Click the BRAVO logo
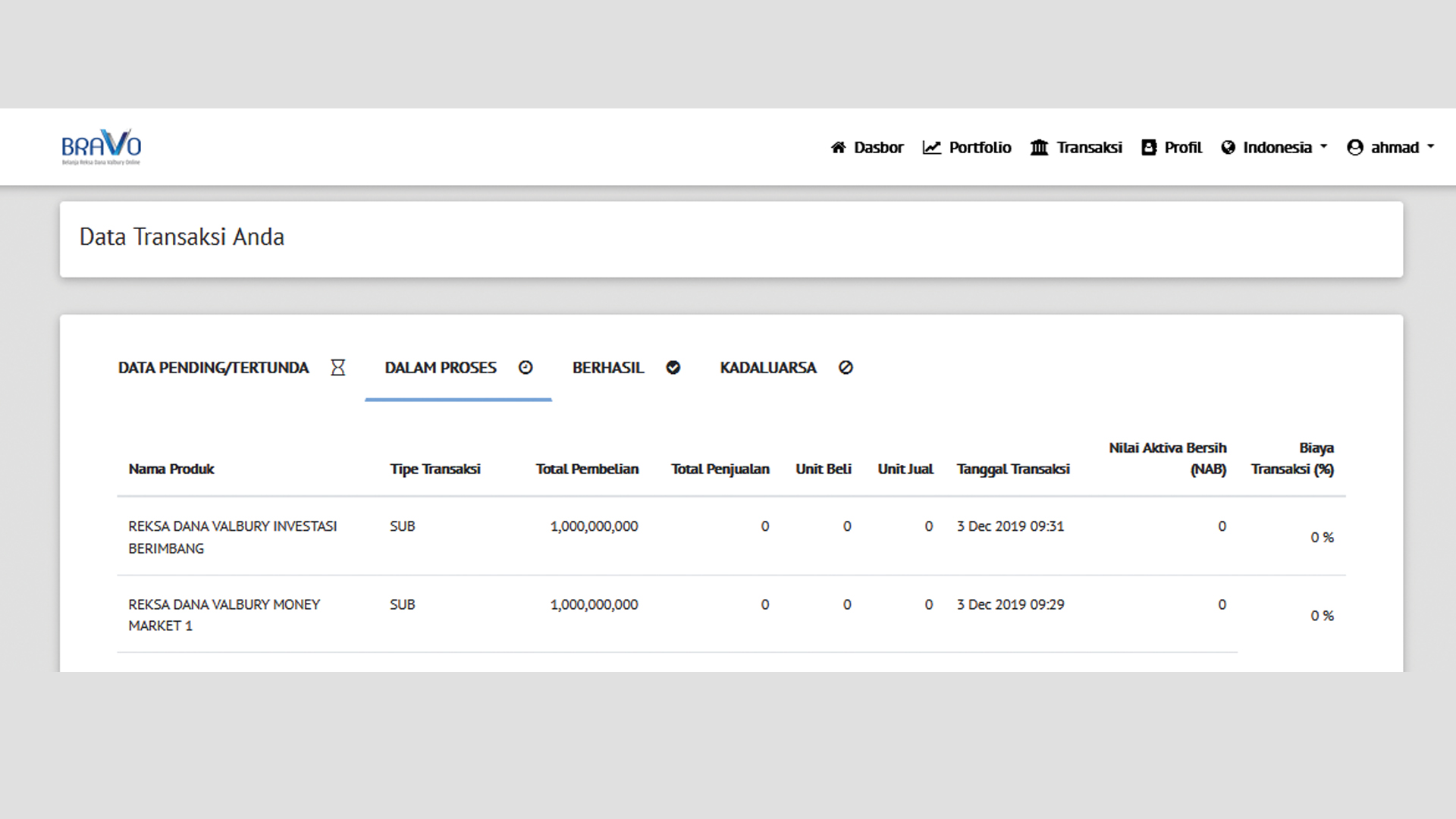This screenshot has width=1456, height=819. (101, 147)
